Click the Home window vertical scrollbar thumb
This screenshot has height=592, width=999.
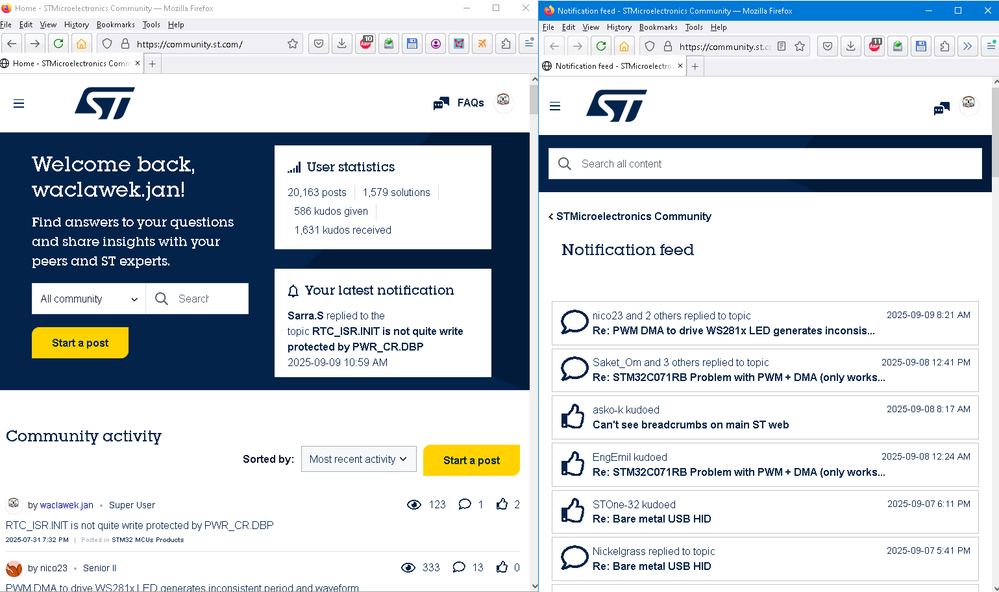pyautogui.click(x=534, y=99)
